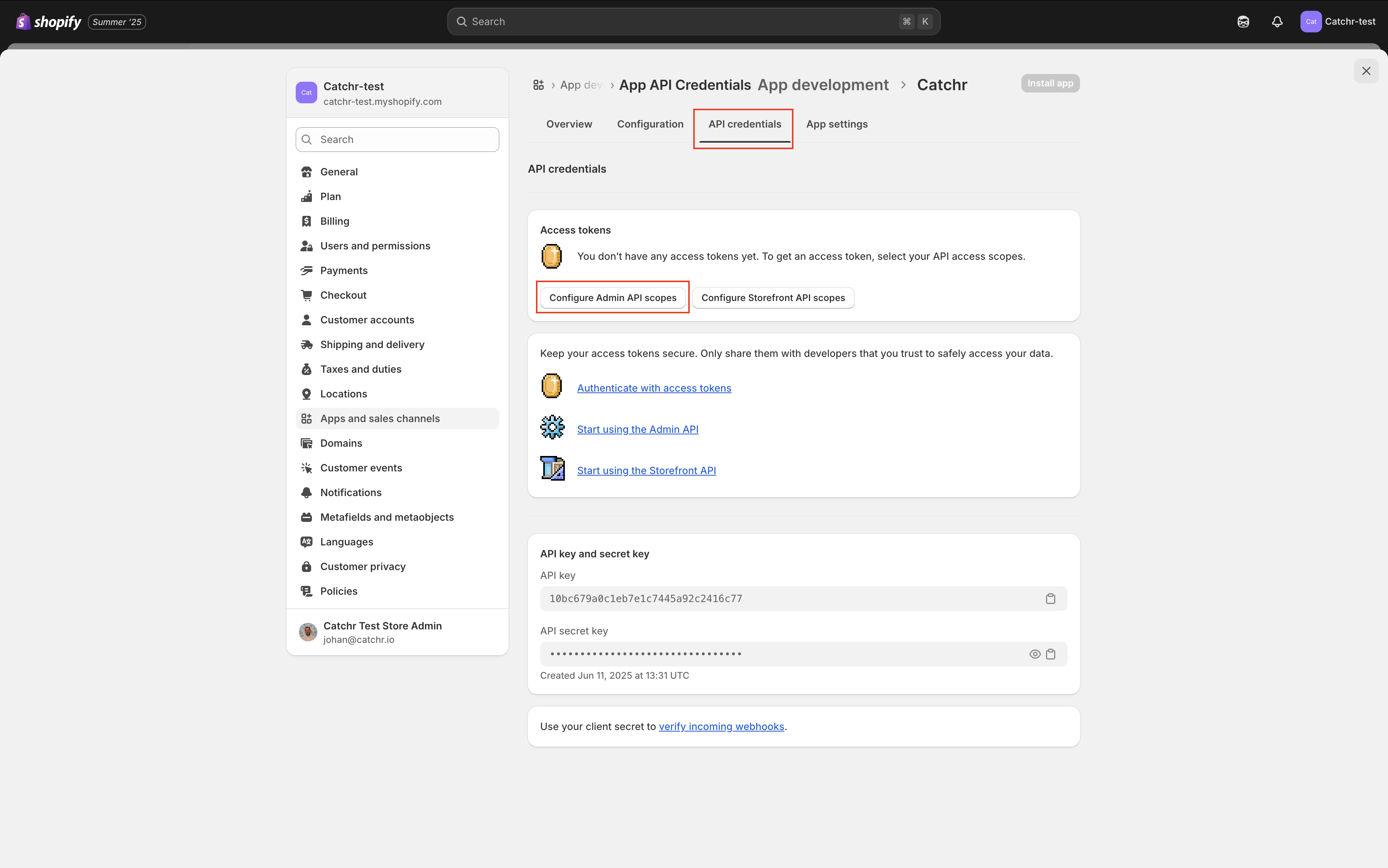Image resolution: width=1388 pixels, height=868 pixels.
Task: Click the token coin icon beside Authenticate link
Action: click(x=552, y=386)
